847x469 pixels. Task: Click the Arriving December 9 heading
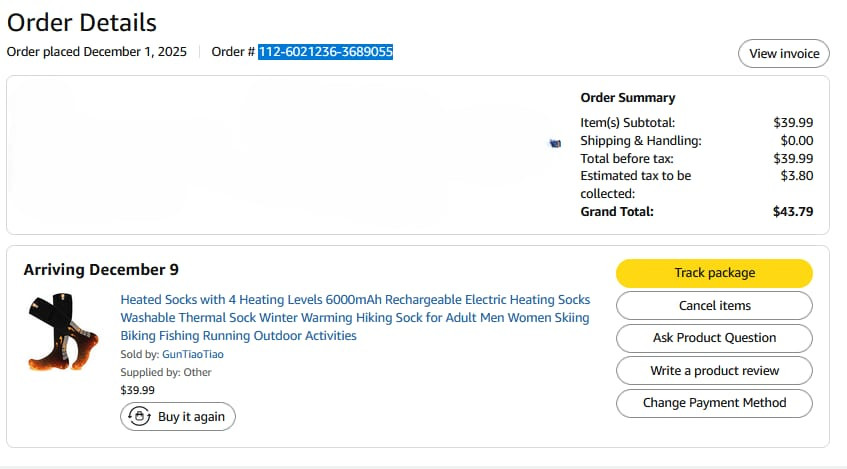[101, 270]
